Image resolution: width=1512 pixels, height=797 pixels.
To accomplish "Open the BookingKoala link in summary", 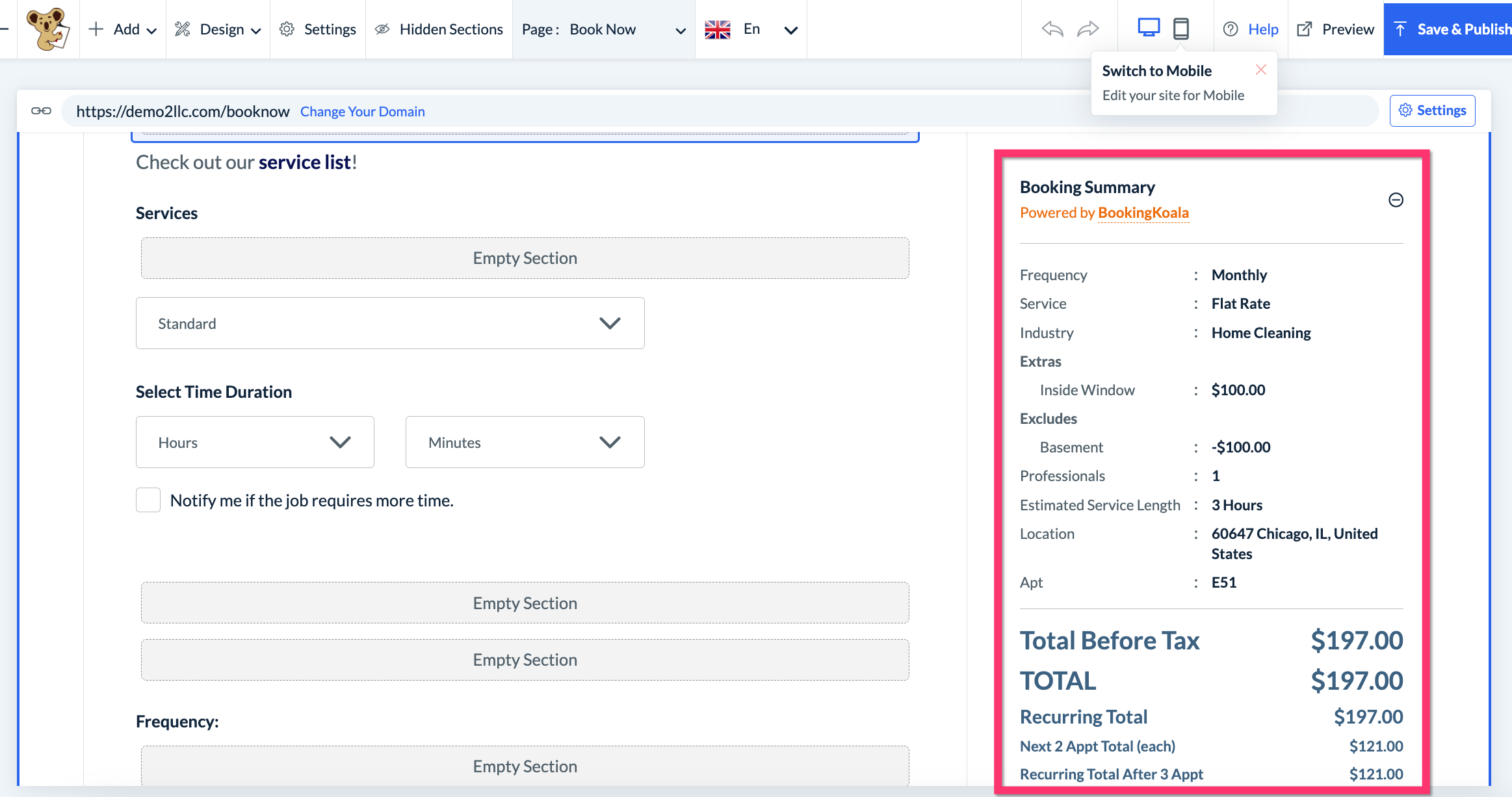I will (1143, 213).
